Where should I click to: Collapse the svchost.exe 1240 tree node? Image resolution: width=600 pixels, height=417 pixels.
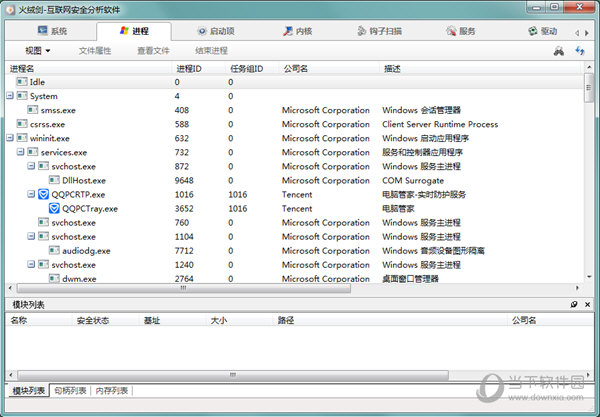point(31,264)
